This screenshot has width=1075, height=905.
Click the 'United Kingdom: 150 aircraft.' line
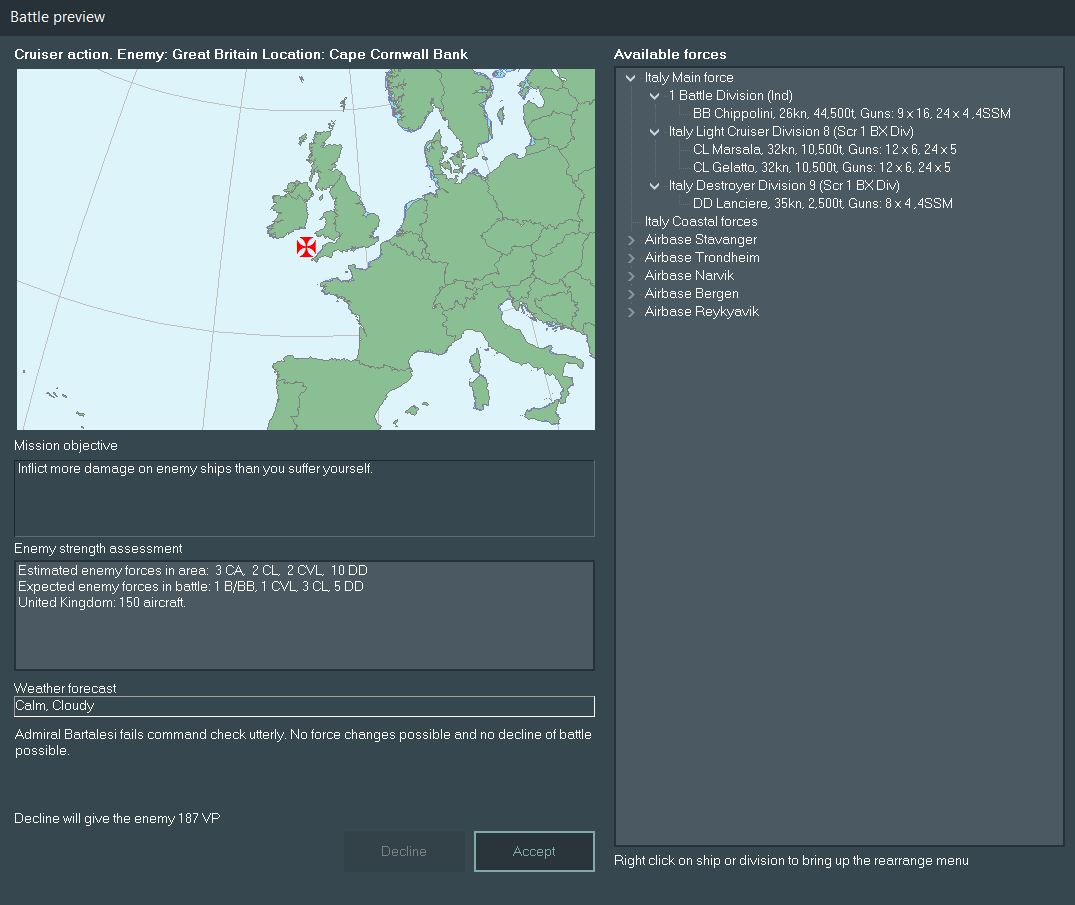102,603
